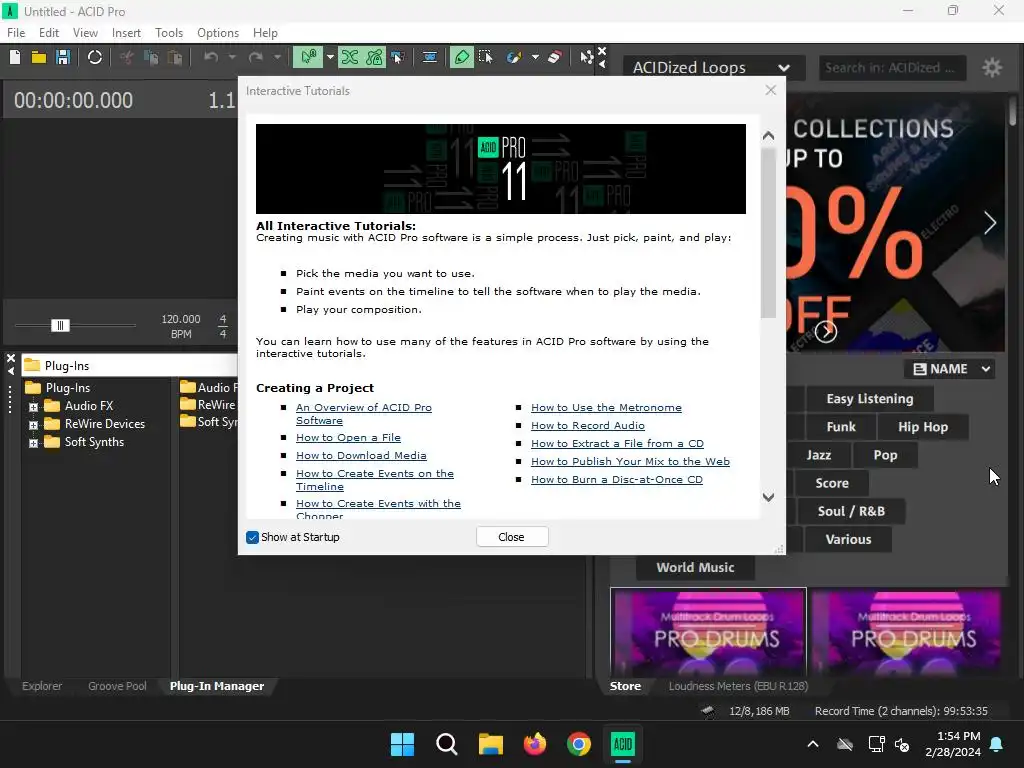Open Firefox from the taskbar
1024x768 pixels.
pyautogui.click(x=535, y=744)
